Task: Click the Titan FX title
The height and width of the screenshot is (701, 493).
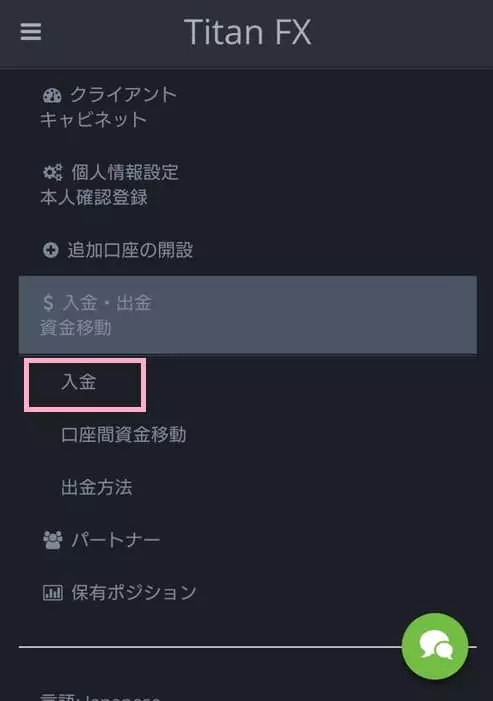Action: [248, 32]
